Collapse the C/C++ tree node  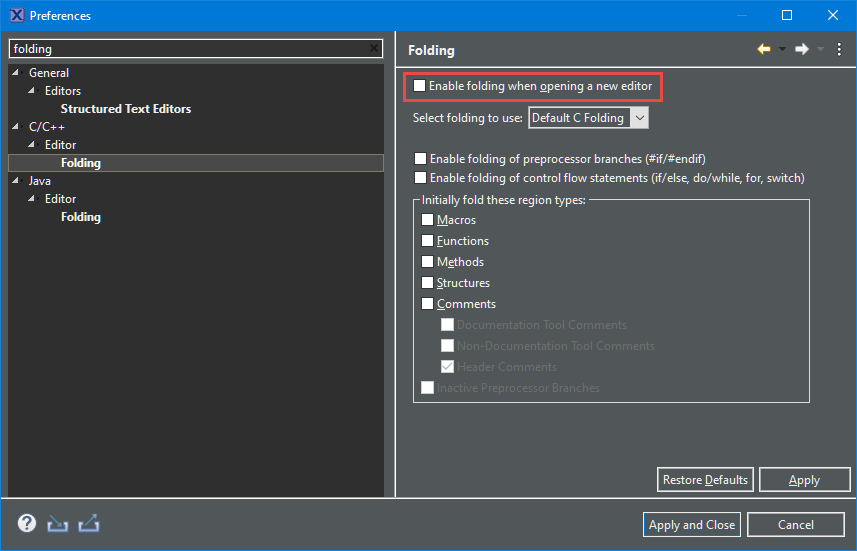coord(16,127)
